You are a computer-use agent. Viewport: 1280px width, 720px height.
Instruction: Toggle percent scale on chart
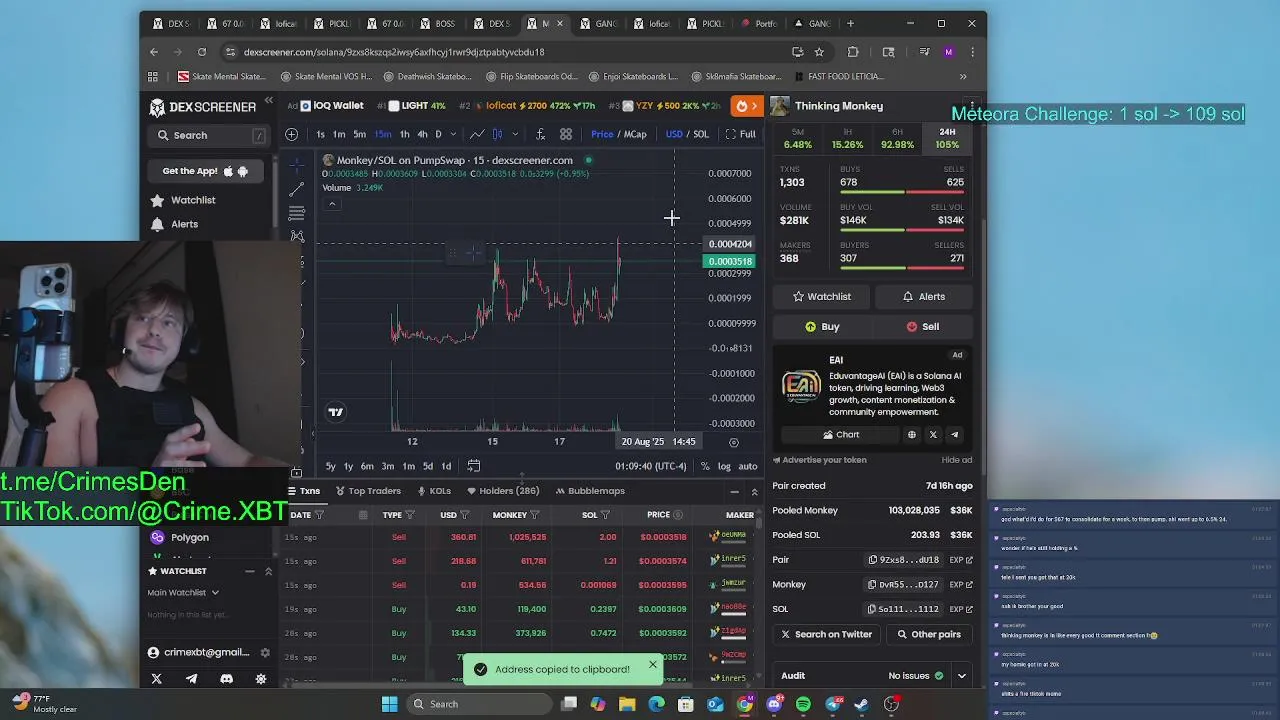point(705,466)
